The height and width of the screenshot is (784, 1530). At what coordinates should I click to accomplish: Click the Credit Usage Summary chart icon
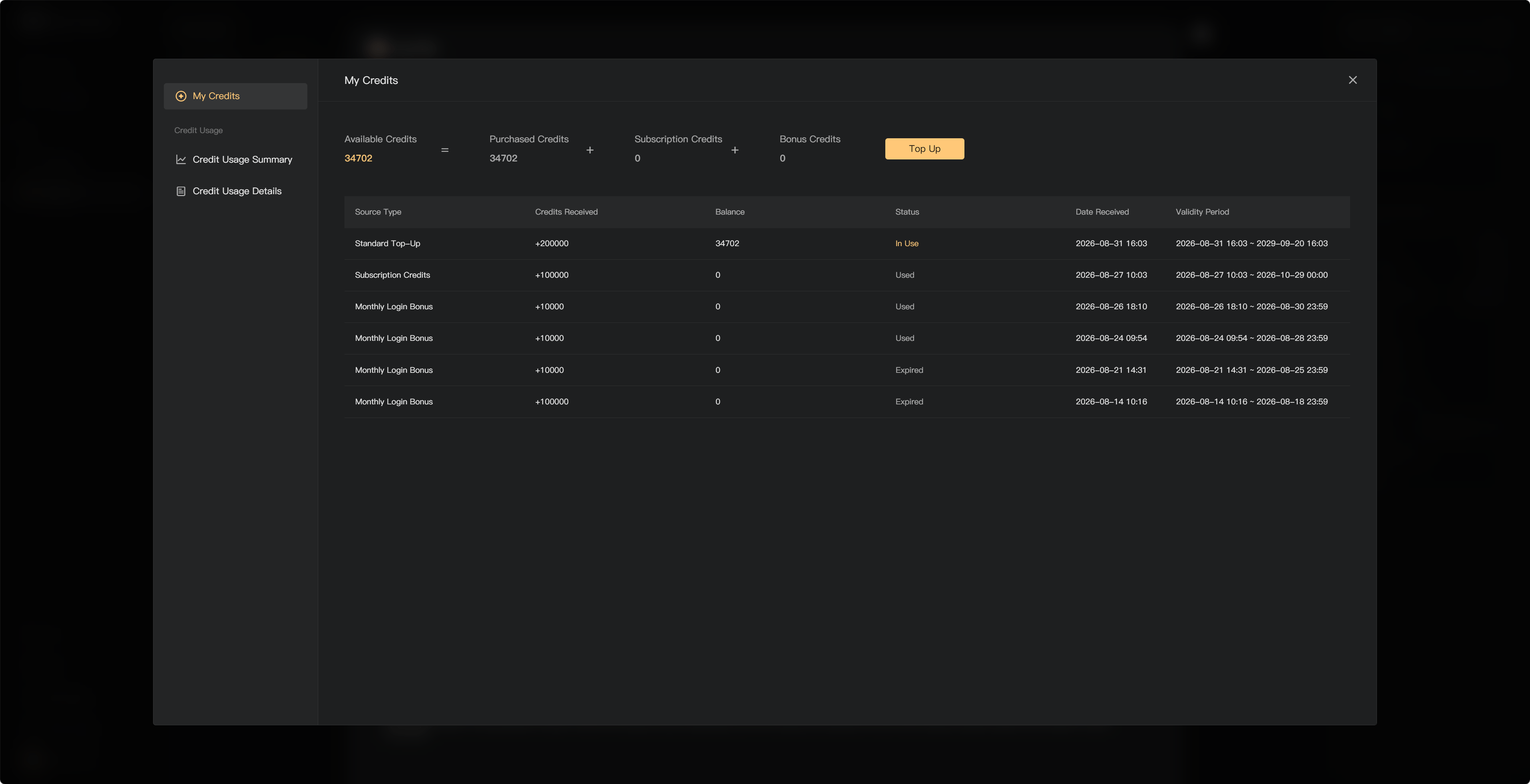(181, 160)
